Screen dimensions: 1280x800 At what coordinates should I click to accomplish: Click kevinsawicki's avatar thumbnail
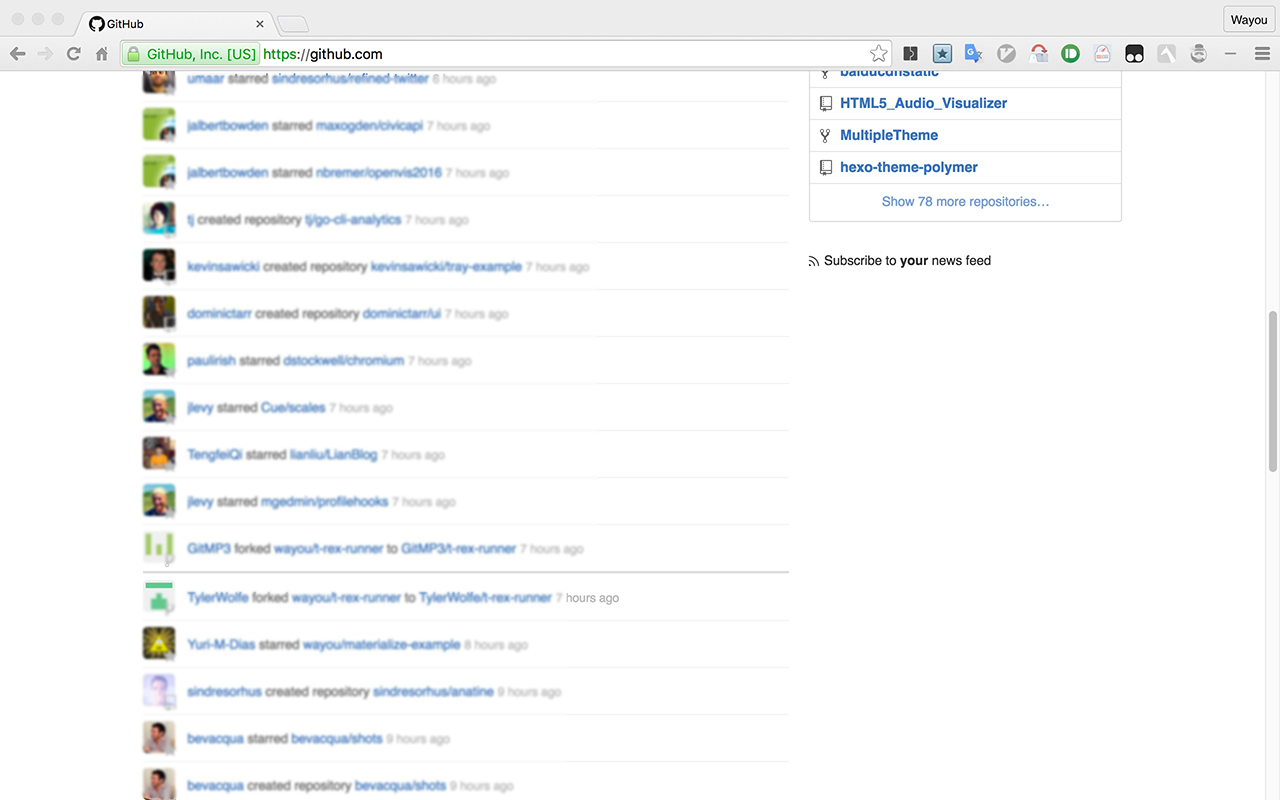(x=159, y=266)
